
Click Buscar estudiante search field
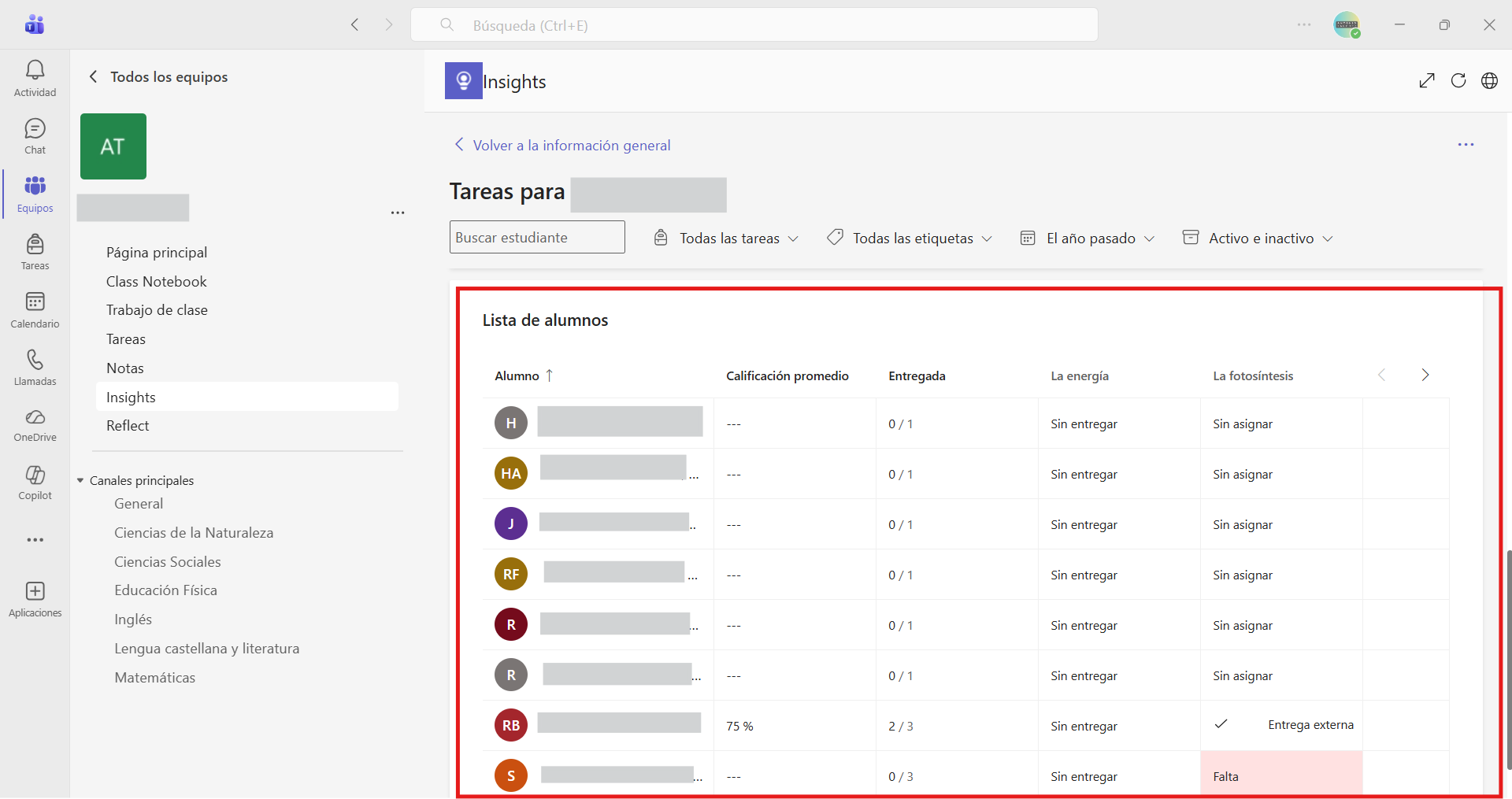coord(537,237)
